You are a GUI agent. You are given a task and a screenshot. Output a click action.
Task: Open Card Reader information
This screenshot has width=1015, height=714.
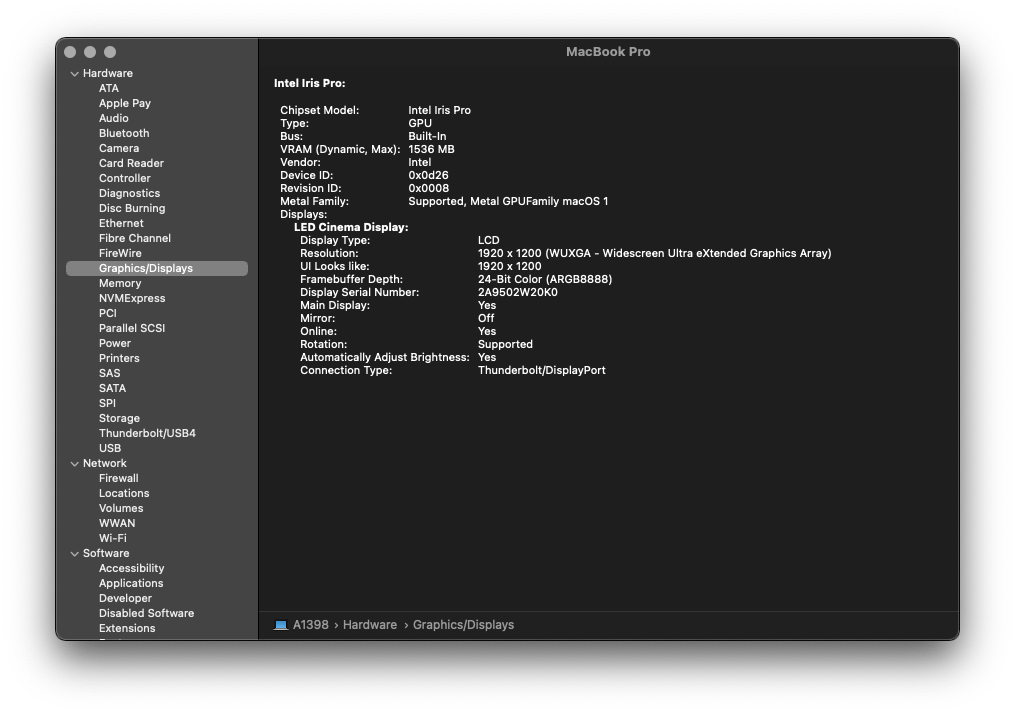131,163
